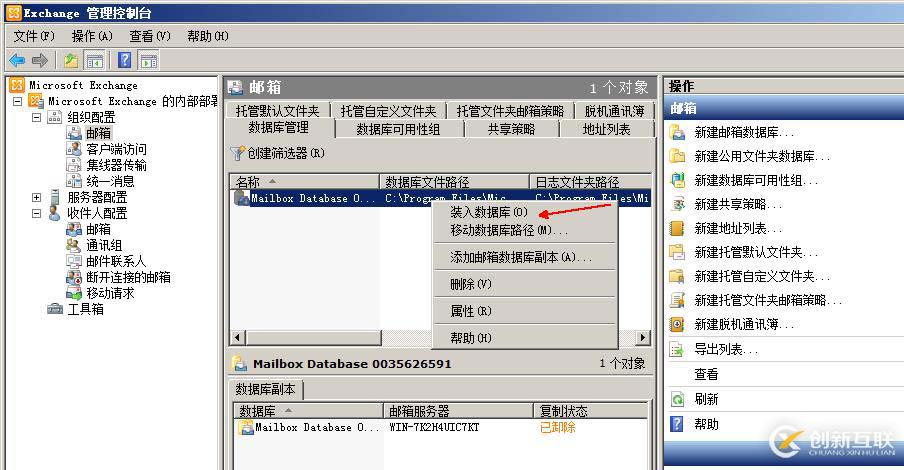The height and width of the screenshot is (470, 904).
Task: Switch to the 数据库可用性组 tab
Action: click(398, 129)
